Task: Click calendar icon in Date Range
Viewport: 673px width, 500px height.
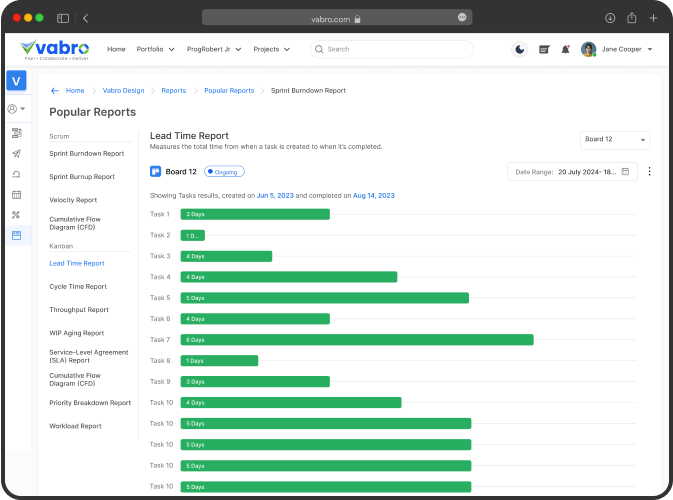Action: 625,172
